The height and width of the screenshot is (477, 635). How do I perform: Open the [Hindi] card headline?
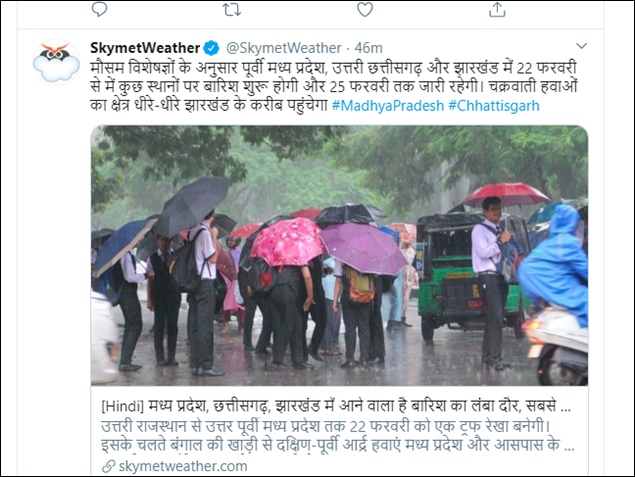pyautogui.click(x=336, y=406)
